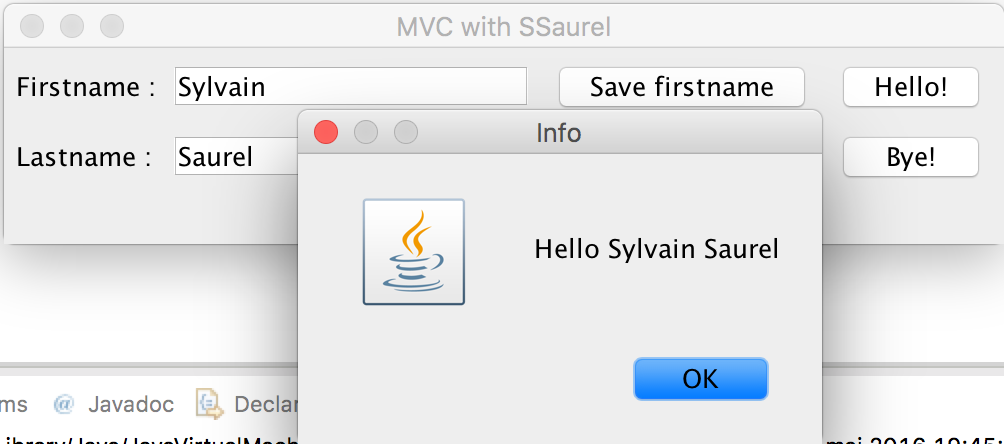
Task: Click into the Lastname field containing Saurel
Action: 236,156
